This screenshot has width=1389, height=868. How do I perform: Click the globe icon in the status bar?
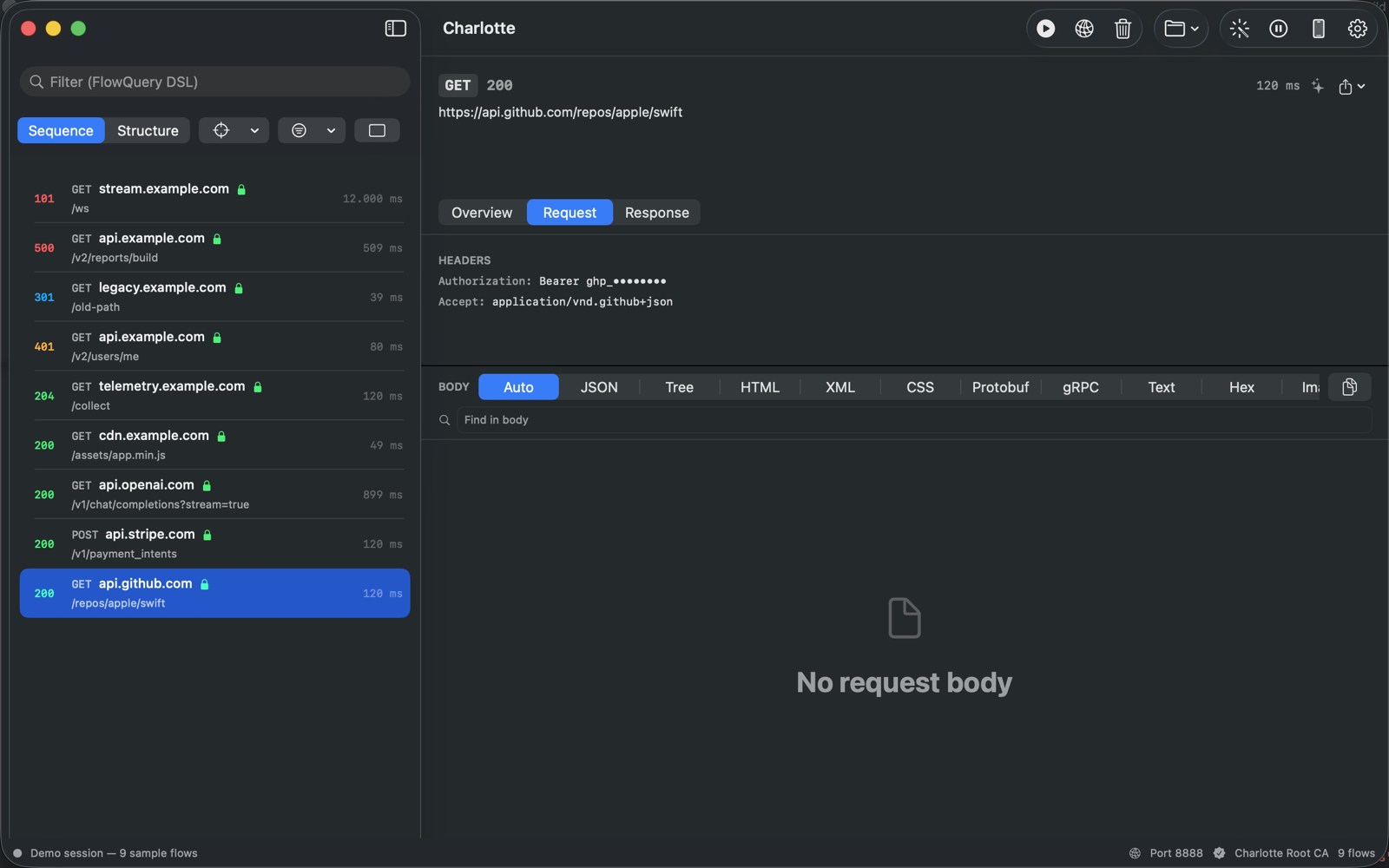point(1135,853)
